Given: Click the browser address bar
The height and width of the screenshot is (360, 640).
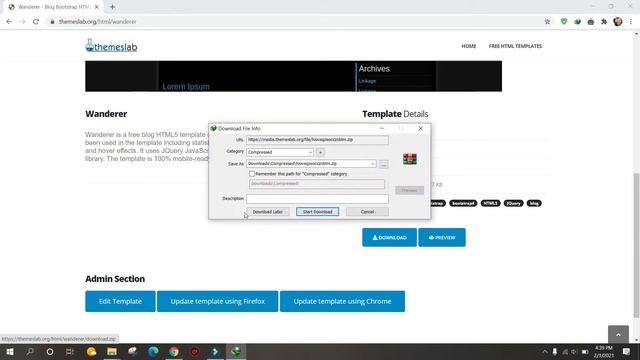Looking at the screenshot, I should [x=294, y=22].
